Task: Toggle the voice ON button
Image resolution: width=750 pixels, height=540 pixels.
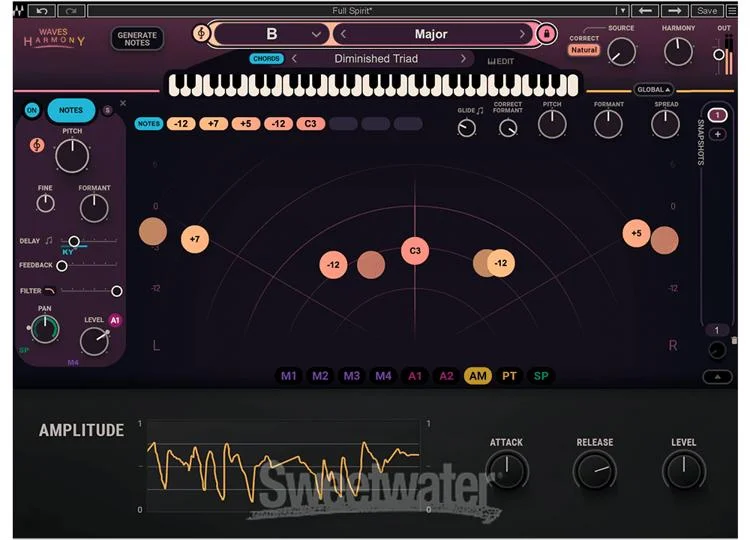Action: point(32,110)
